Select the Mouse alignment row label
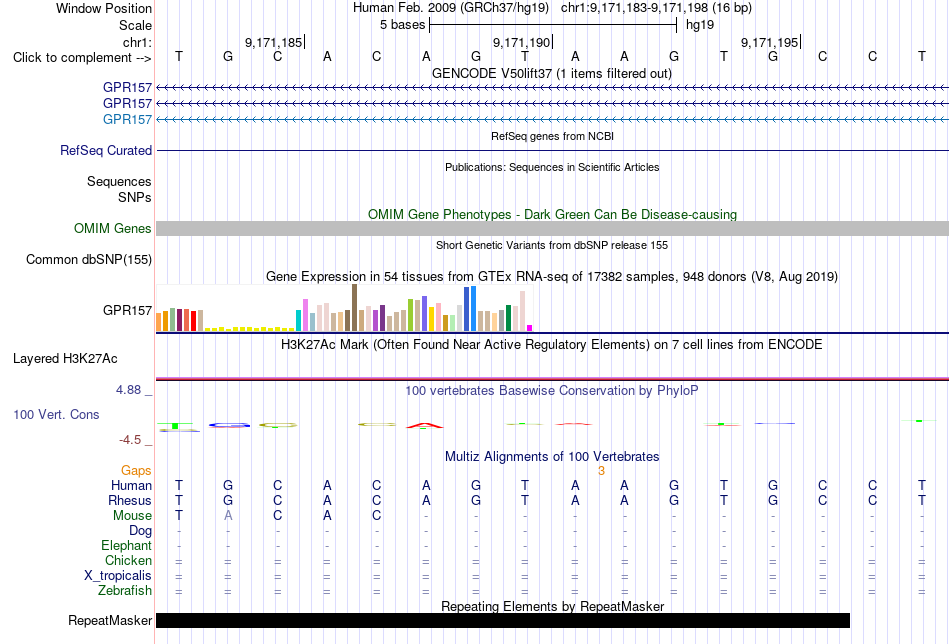 pos(132,516)
